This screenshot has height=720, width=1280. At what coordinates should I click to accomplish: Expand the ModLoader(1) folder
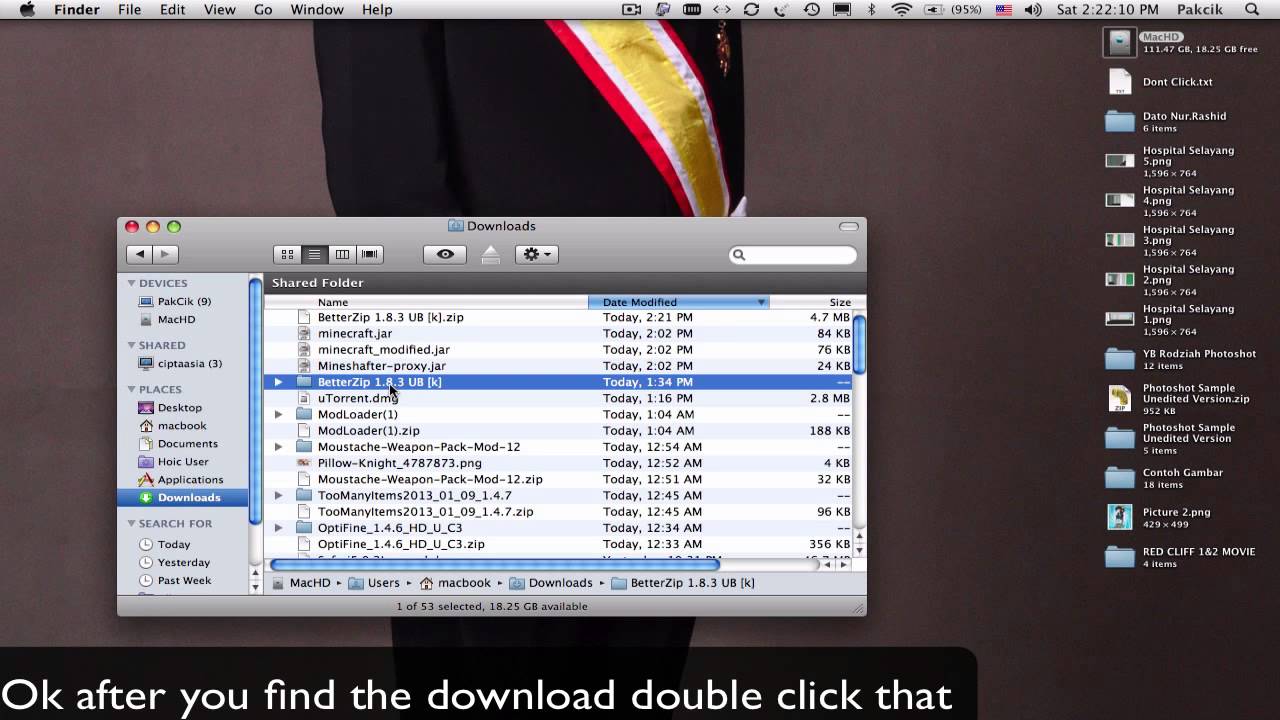click(278, 414)
